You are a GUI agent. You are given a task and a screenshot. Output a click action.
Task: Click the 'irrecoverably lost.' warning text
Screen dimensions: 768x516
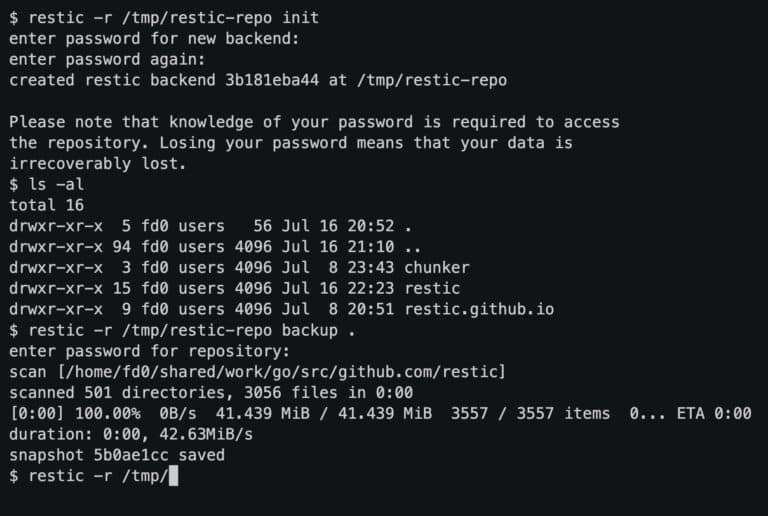[98, 164]
